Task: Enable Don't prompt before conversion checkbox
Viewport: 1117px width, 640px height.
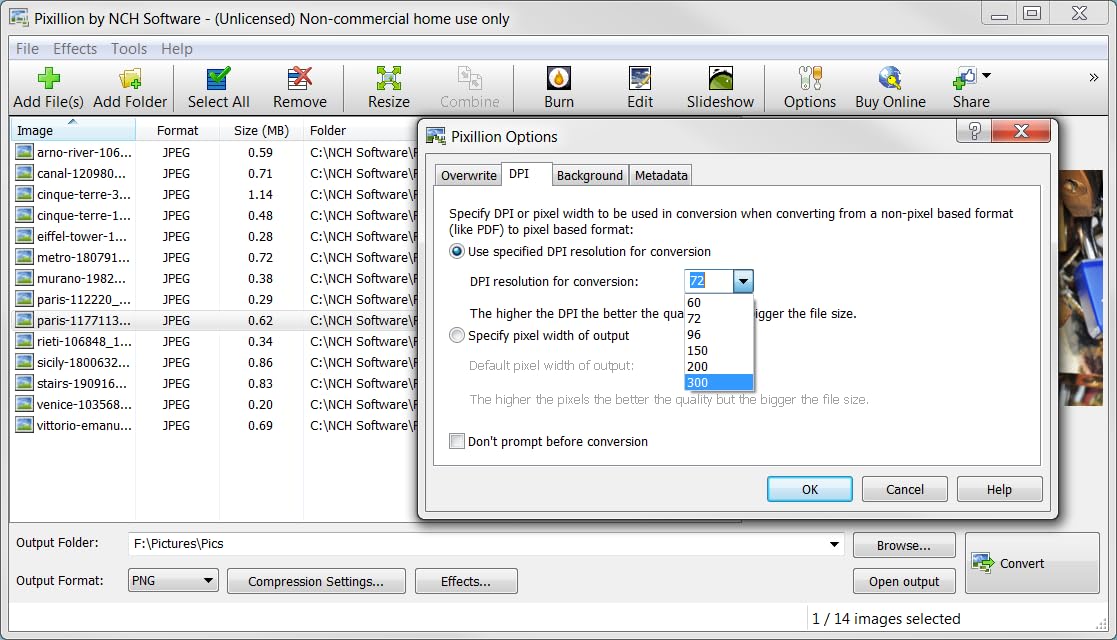Action: tap(457, 441)
